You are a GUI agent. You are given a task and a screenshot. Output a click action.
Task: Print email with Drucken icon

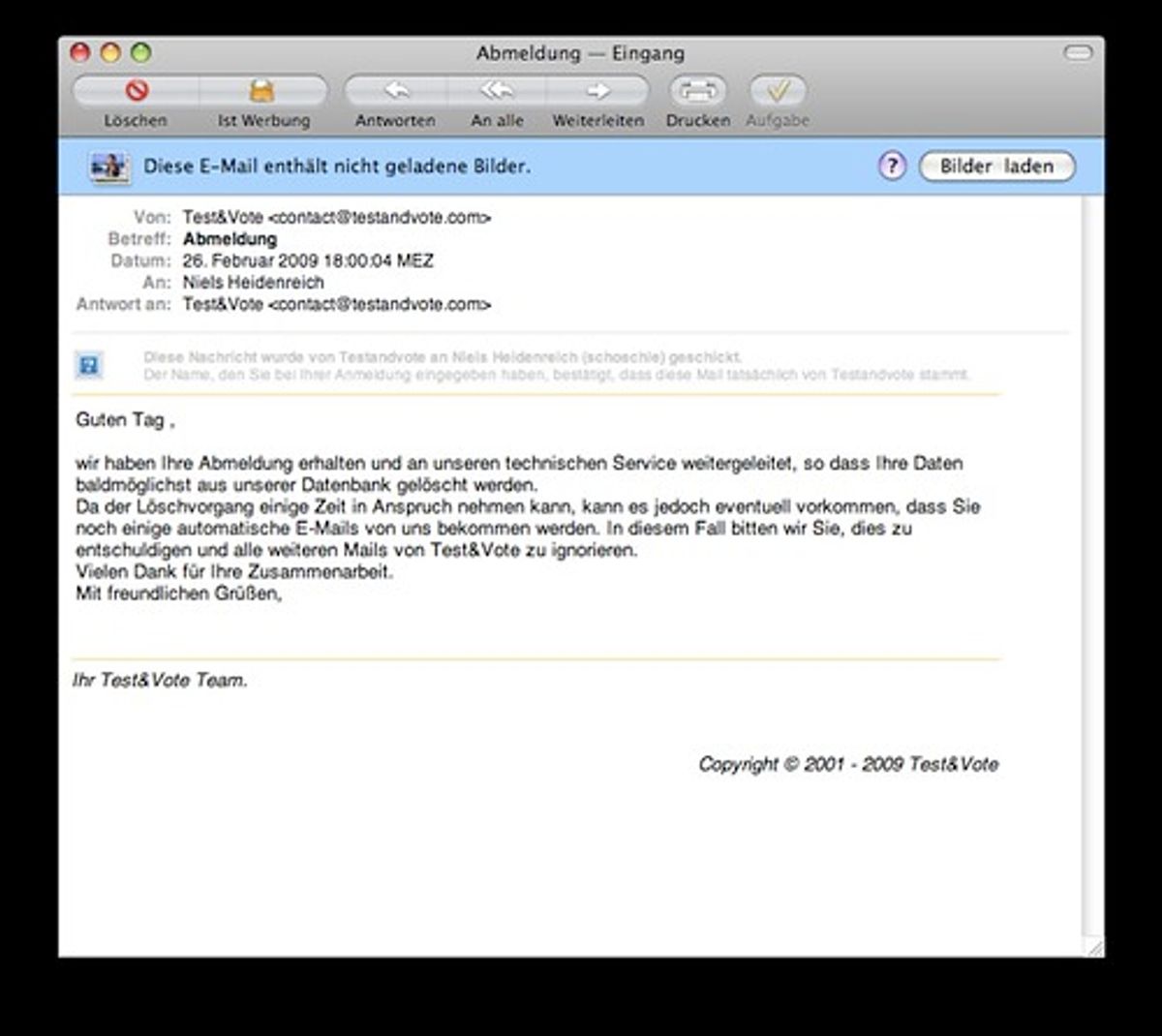(x=698, y=91)
